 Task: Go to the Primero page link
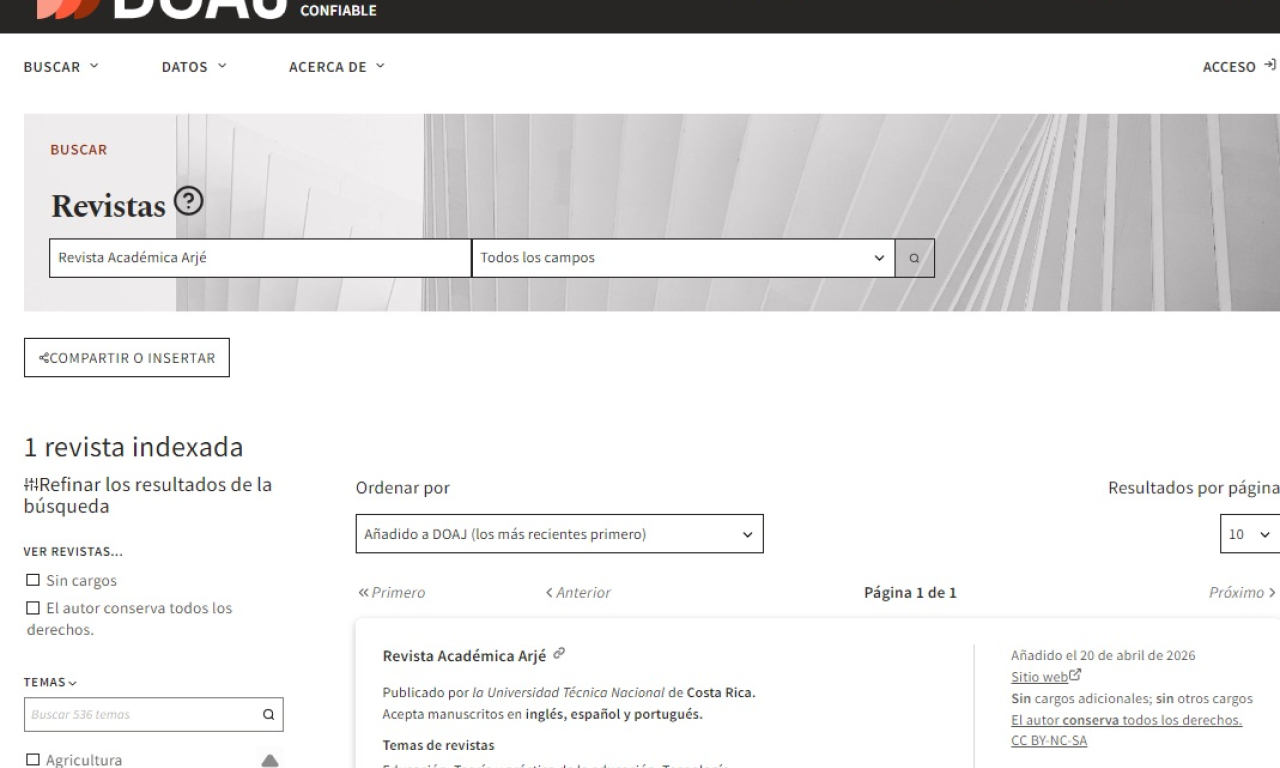coord(392,592)
